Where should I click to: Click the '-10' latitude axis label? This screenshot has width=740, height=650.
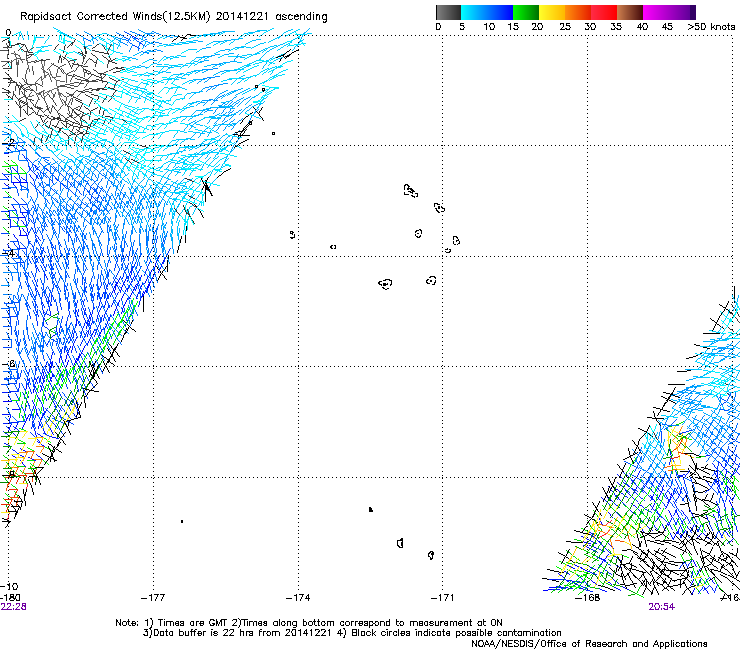click(9, 587)
